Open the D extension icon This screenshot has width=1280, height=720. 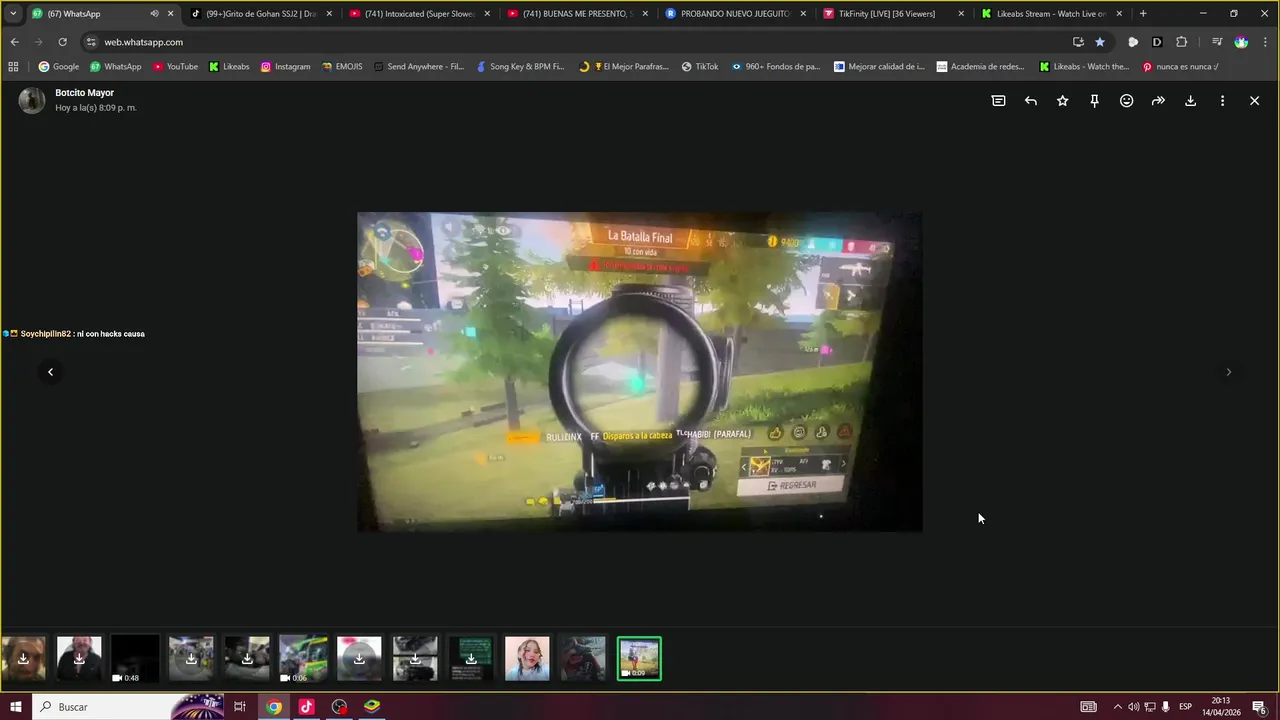1157,42
